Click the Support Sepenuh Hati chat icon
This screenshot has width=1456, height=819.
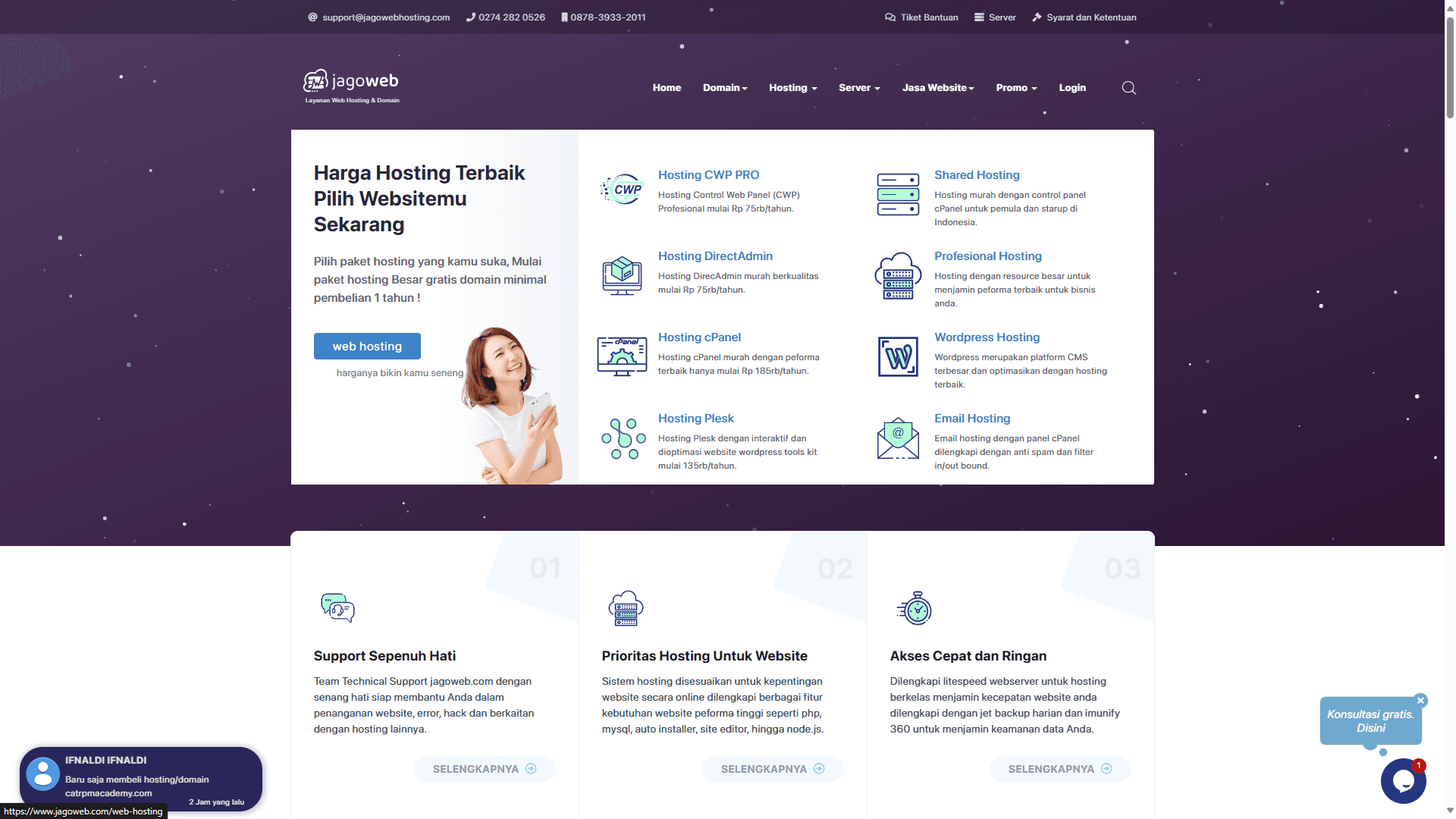click(x=337, y=607)
